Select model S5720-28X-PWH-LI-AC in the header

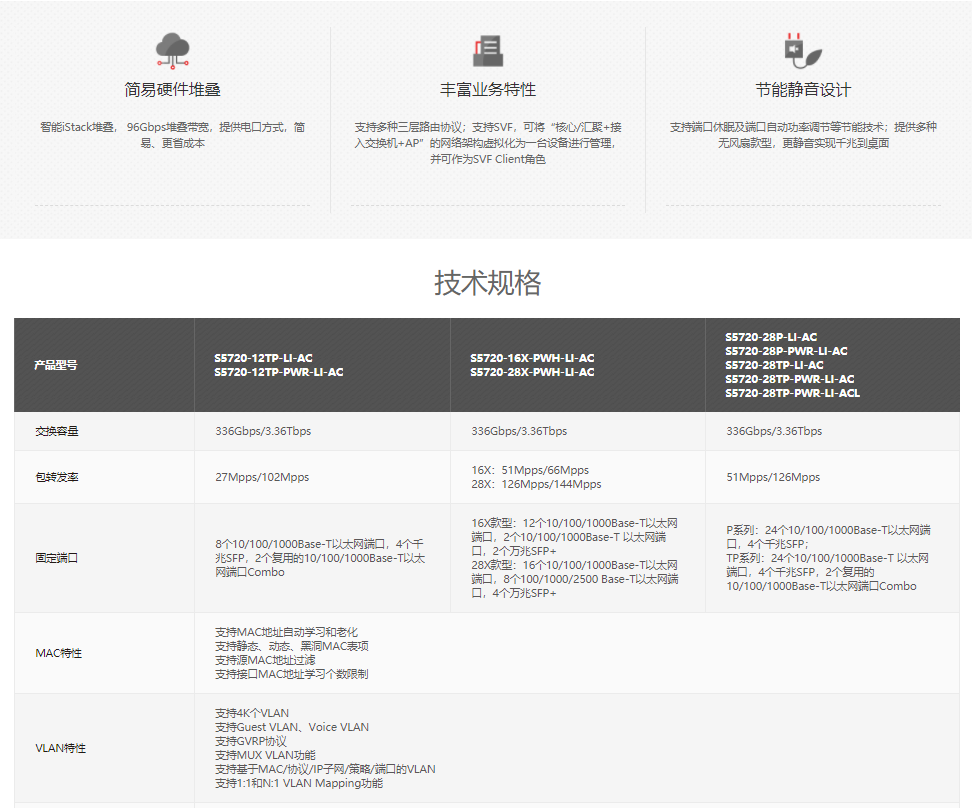pyautogui.click(x=532, y=372)
